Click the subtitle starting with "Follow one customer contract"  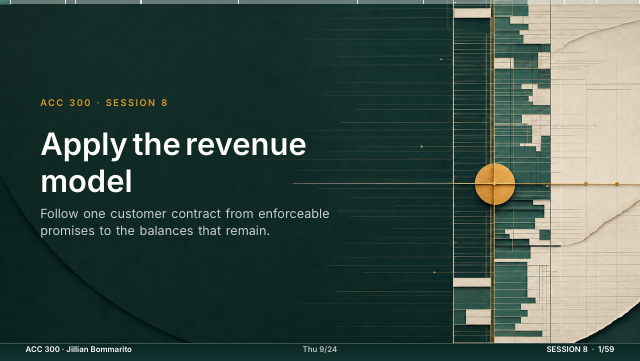(184, 222)
